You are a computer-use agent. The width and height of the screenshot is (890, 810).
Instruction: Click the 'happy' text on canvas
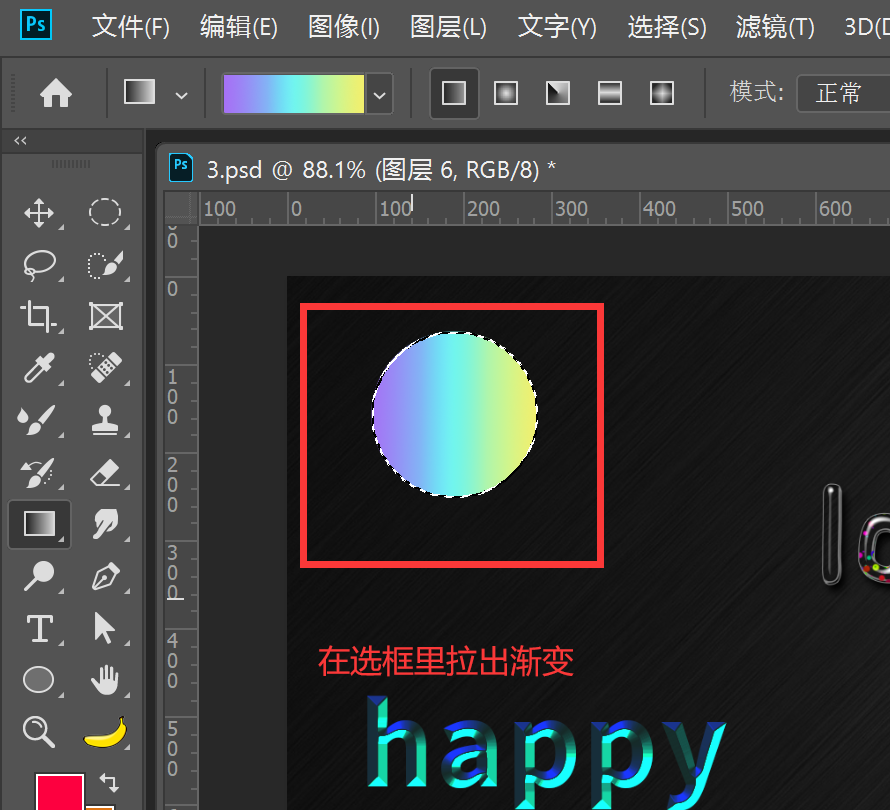(x=546, y=751)
